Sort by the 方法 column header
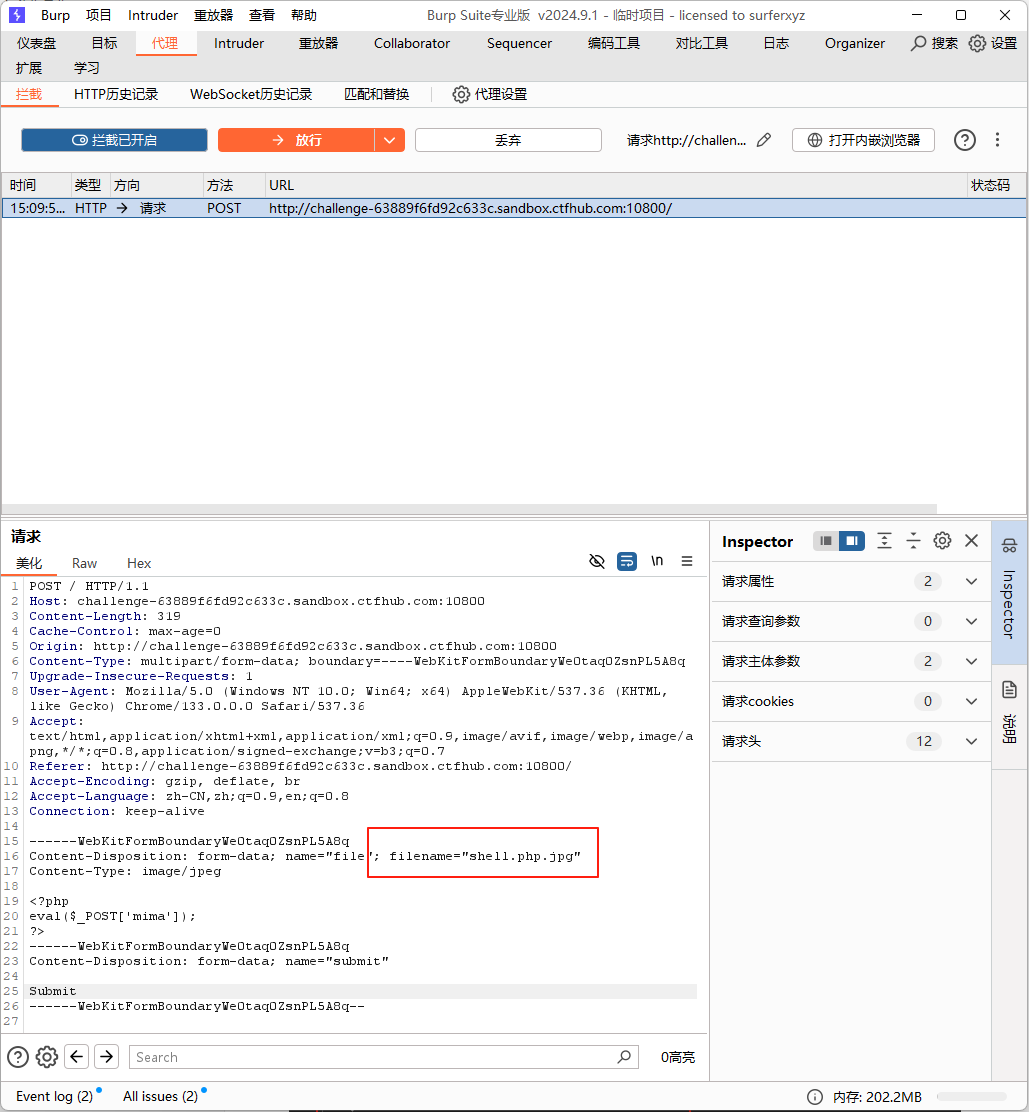 pyautogui.click(x=234, y=185)
